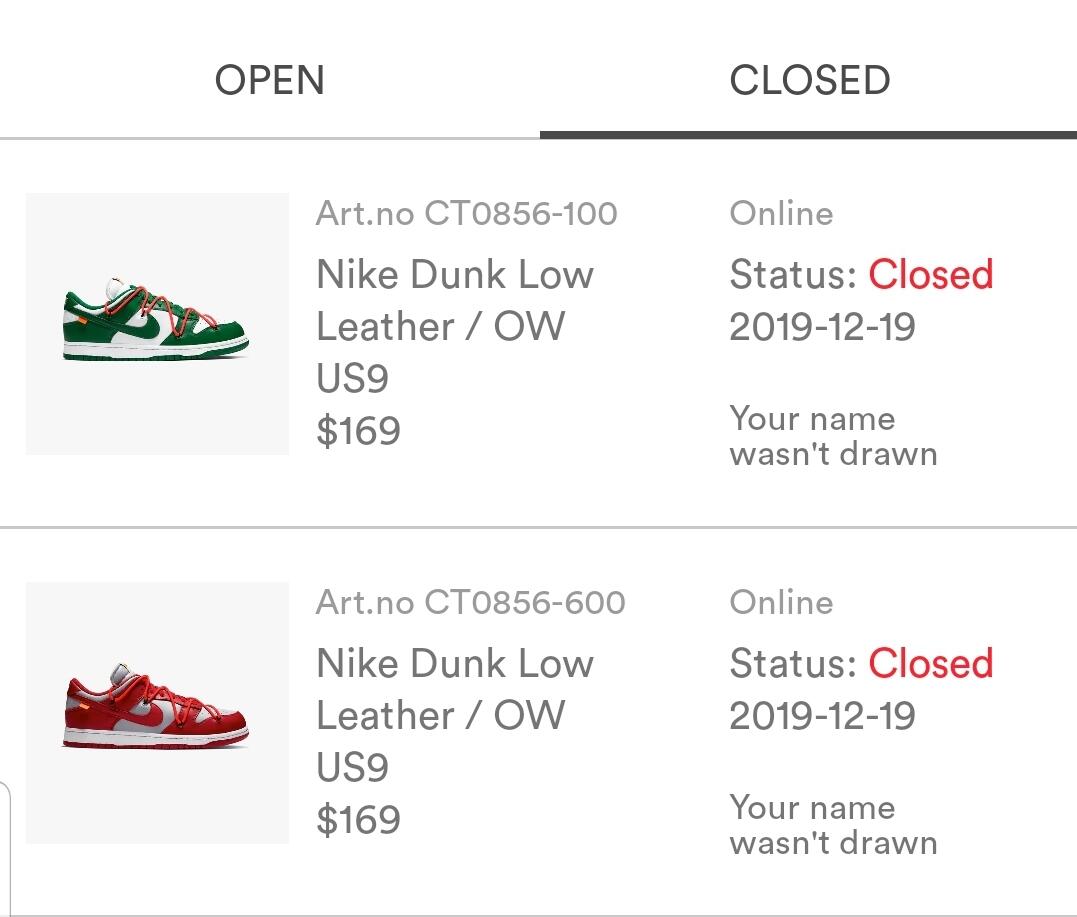Click the green shoe's "Your name wasn't drawn" message
1077x917 pixels.
833,436
